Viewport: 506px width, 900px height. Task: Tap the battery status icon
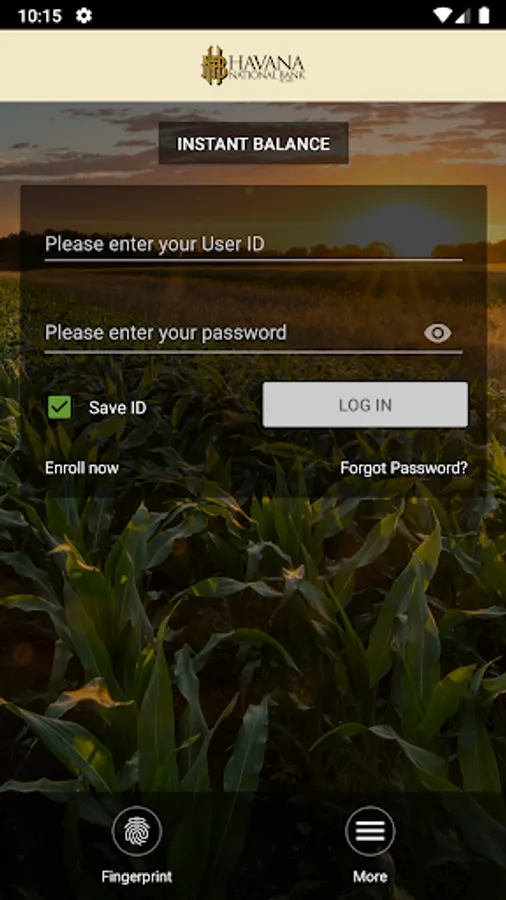coord(484,15)
